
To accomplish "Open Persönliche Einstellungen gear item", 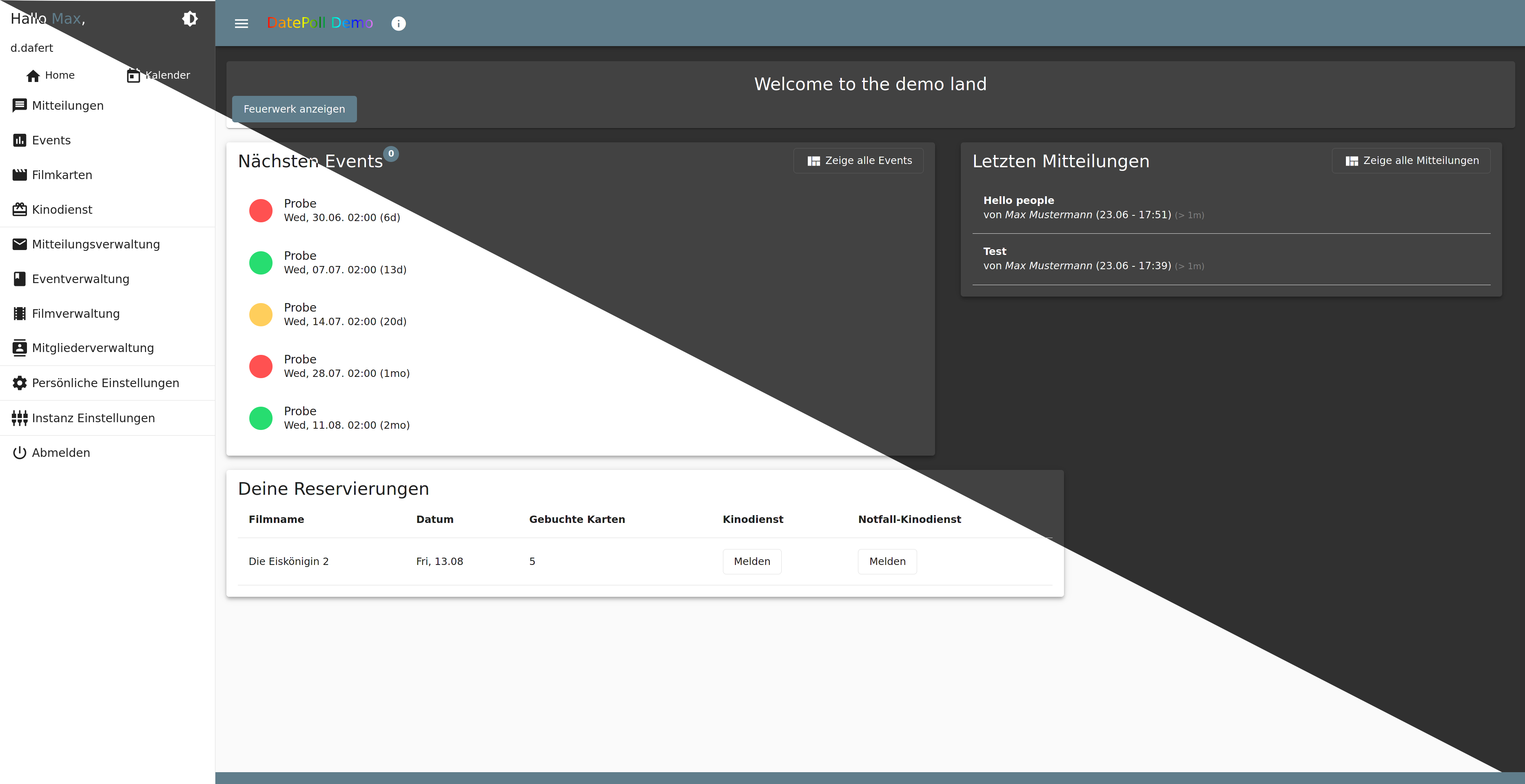I will [105, 383].
